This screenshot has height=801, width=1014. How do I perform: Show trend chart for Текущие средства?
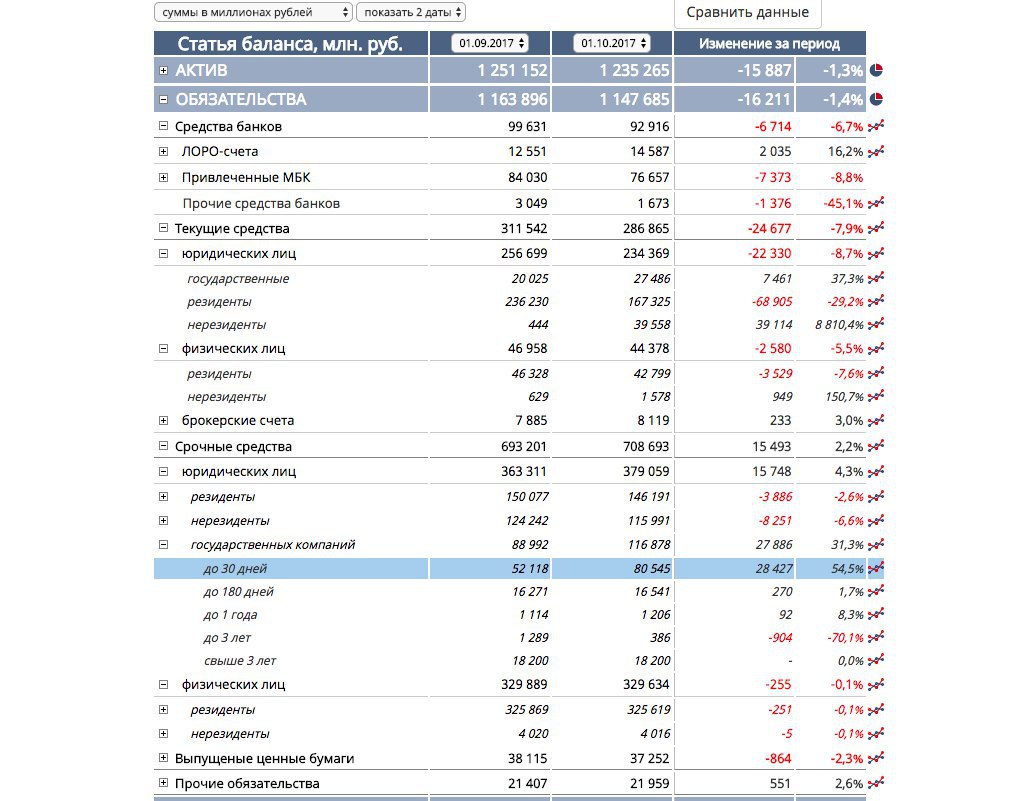tap(876, 228)
